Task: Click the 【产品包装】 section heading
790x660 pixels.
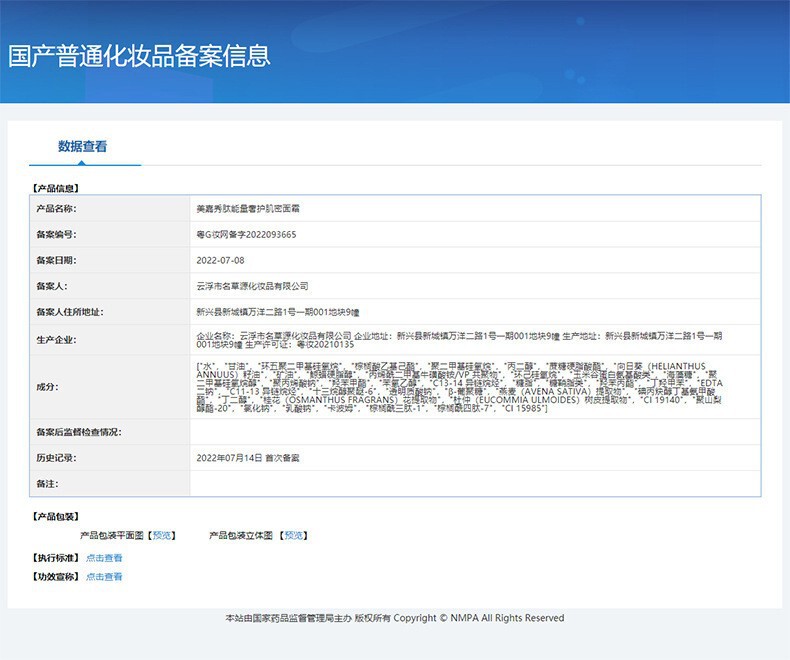Action: pos(55,516)
